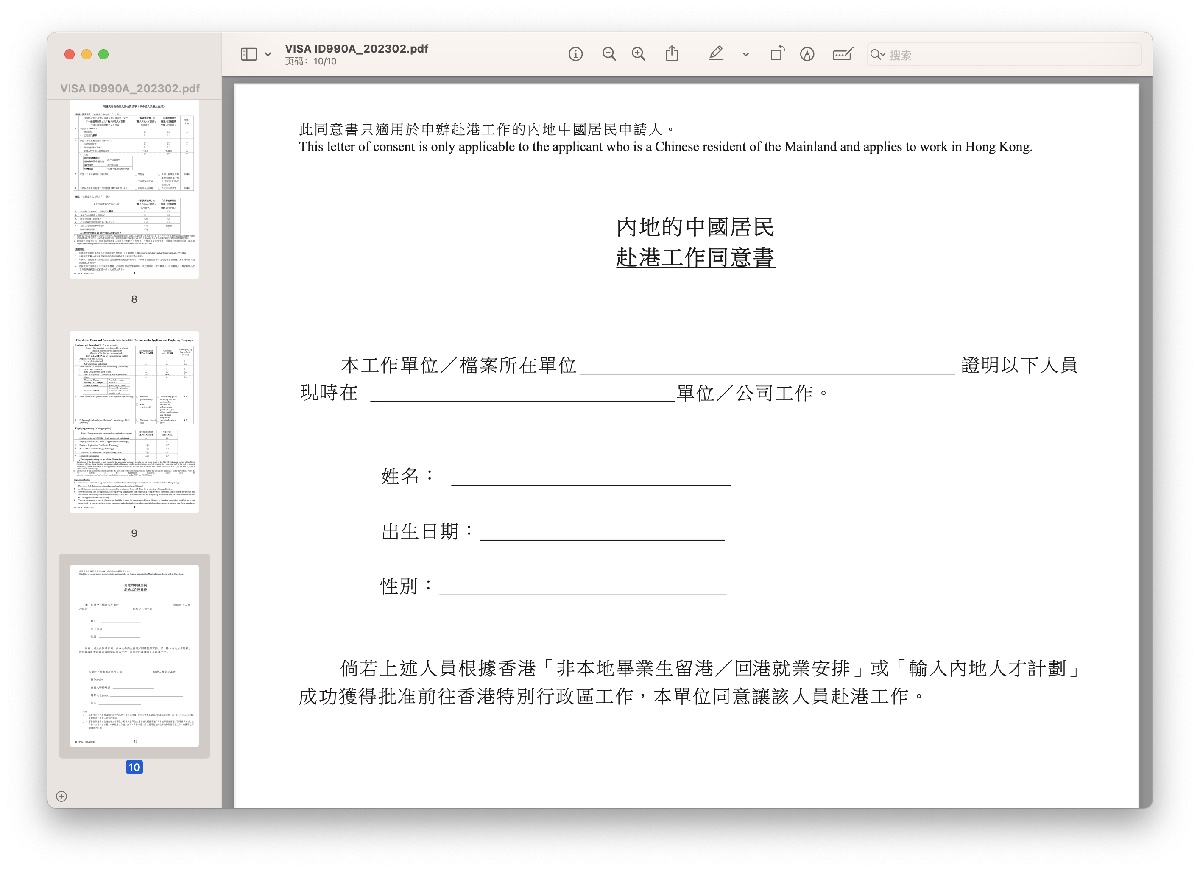Select the page 8 thumbnail
This screenshot has width=1200, height=871.
pos(134,189)
